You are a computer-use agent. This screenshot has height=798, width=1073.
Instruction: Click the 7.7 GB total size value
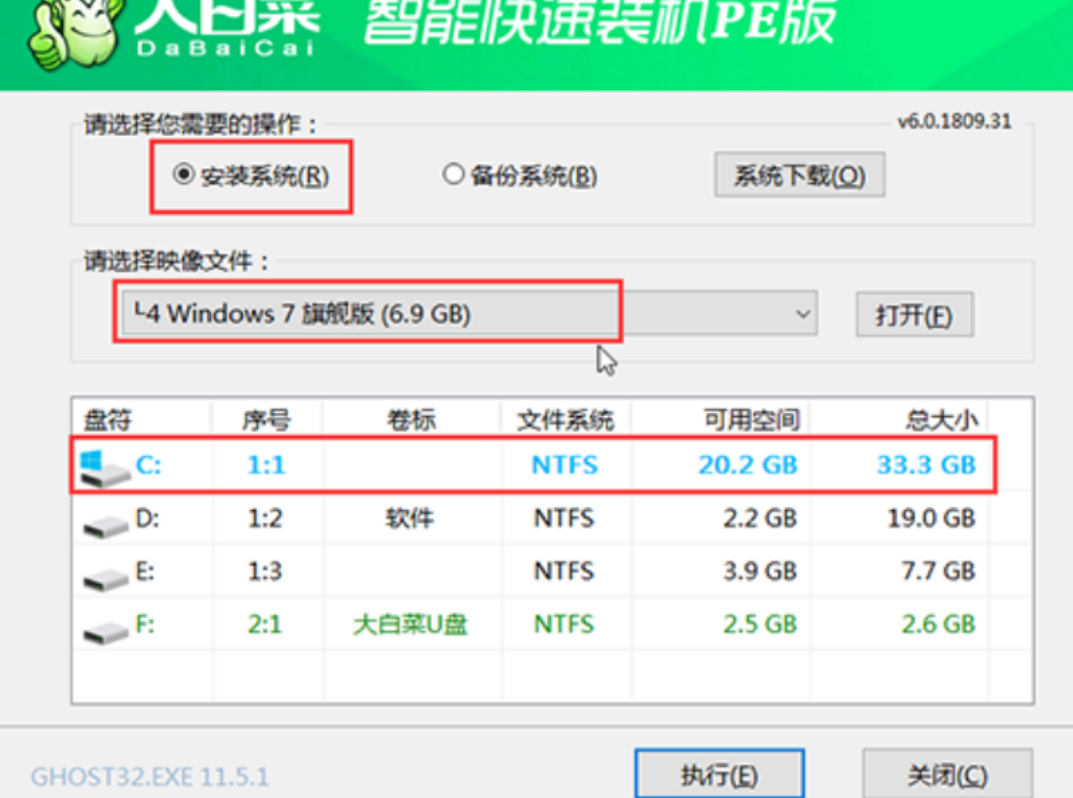click(938, 571)
